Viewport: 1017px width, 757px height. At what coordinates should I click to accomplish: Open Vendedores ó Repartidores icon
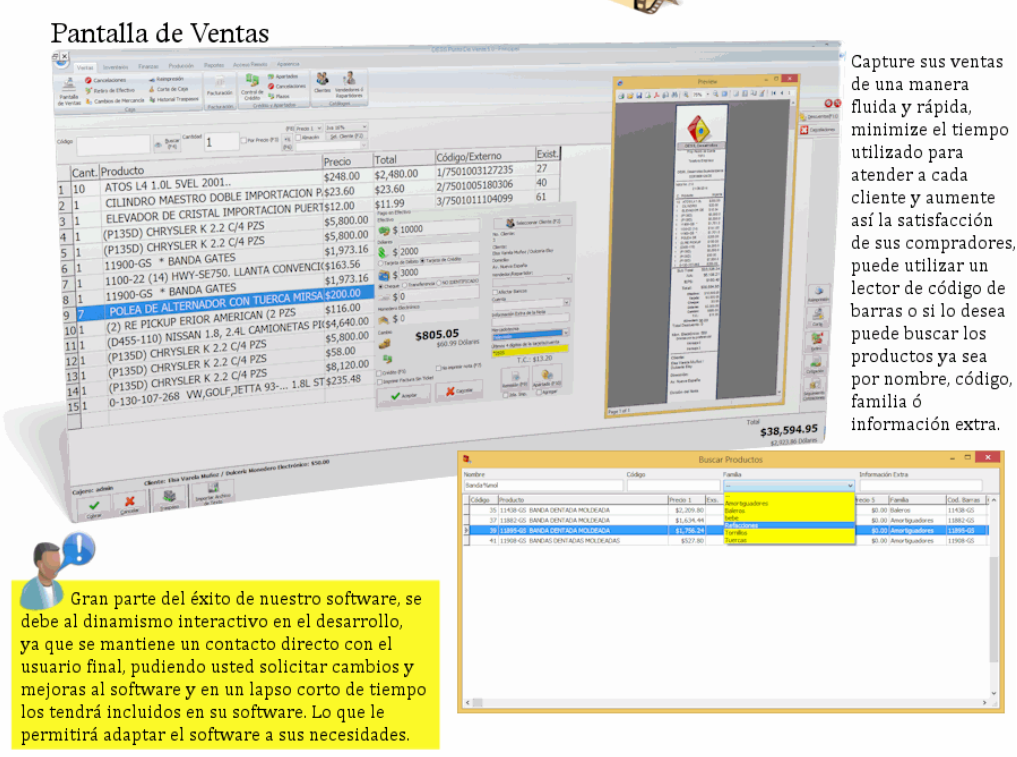click(x=349, y=84)
